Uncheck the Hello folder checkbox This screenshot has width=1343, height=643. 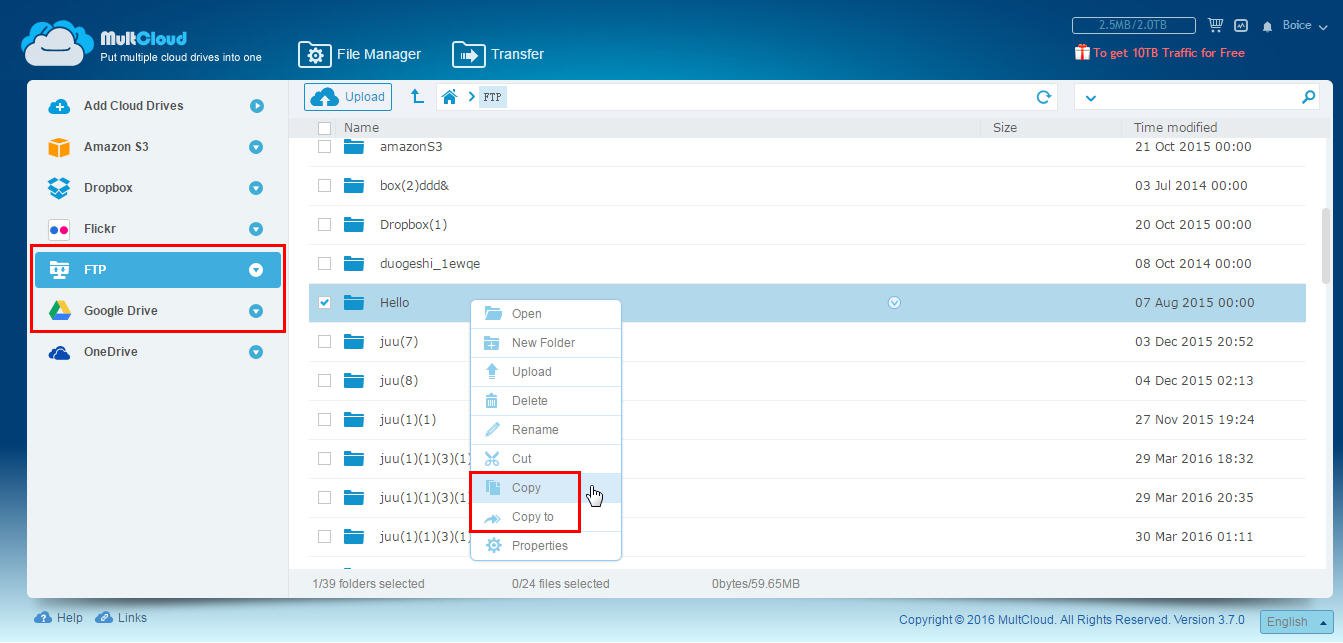point(324,302)
